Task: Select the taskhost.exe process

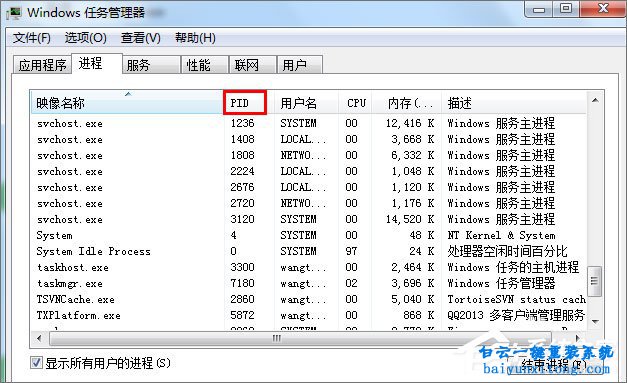Action: click(x=73, y=267)
